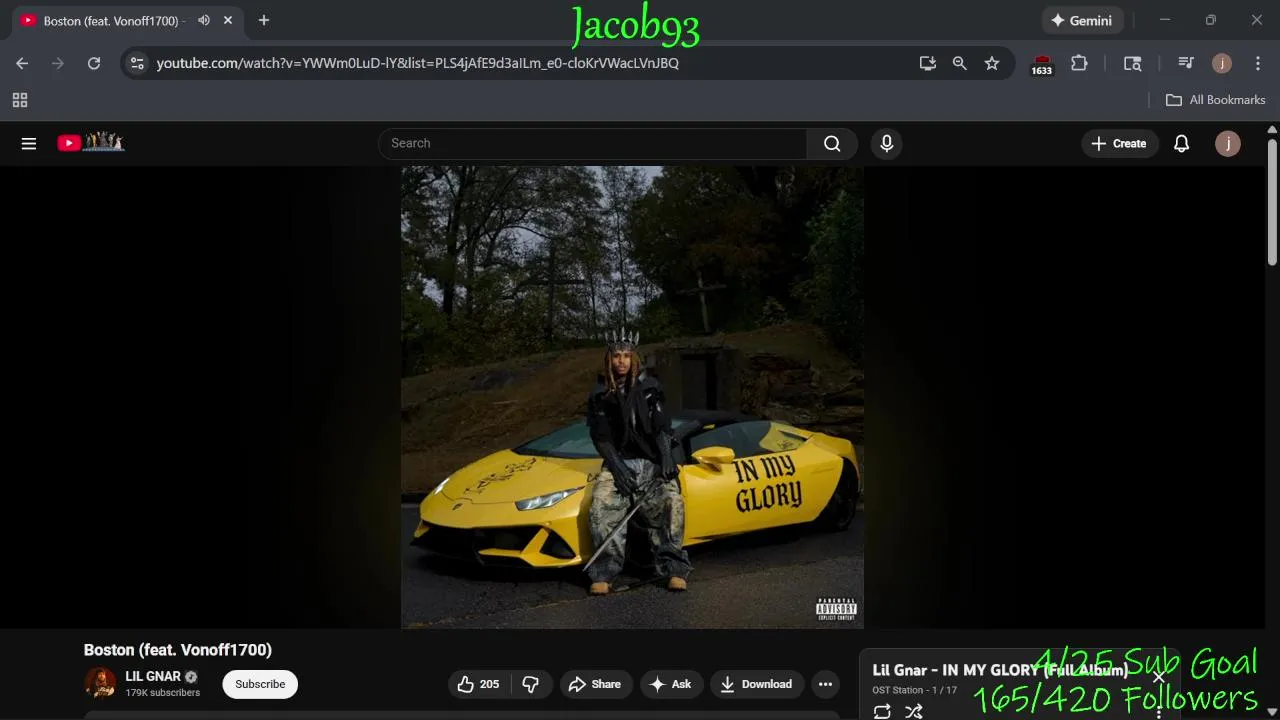Mute the Boston tab audio icon
Viewport: 1280px width, 720px height.
204,20
